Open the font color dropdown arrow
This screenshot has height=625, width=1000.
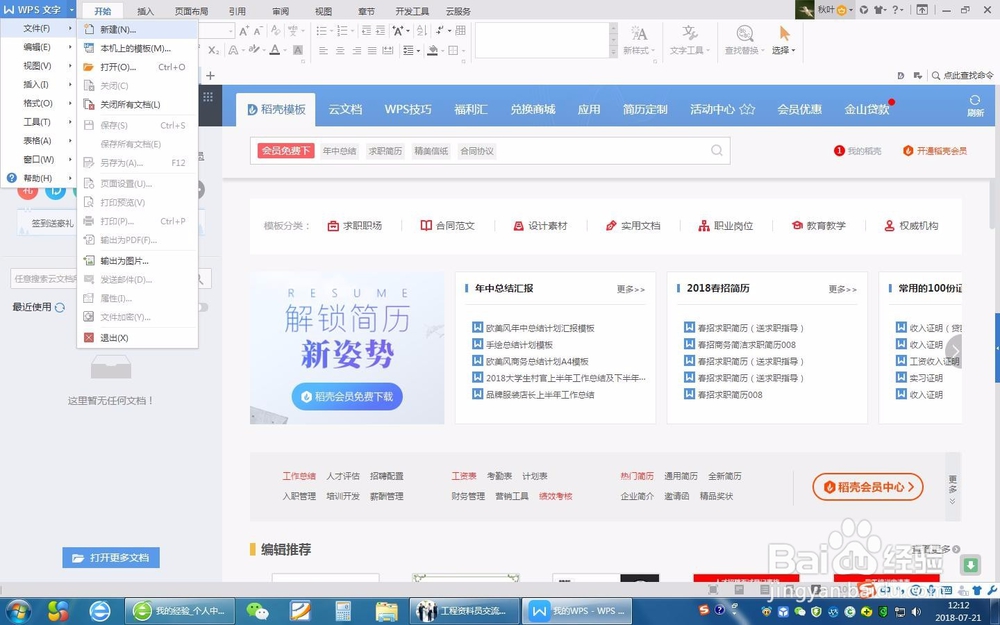click(285, 50)
